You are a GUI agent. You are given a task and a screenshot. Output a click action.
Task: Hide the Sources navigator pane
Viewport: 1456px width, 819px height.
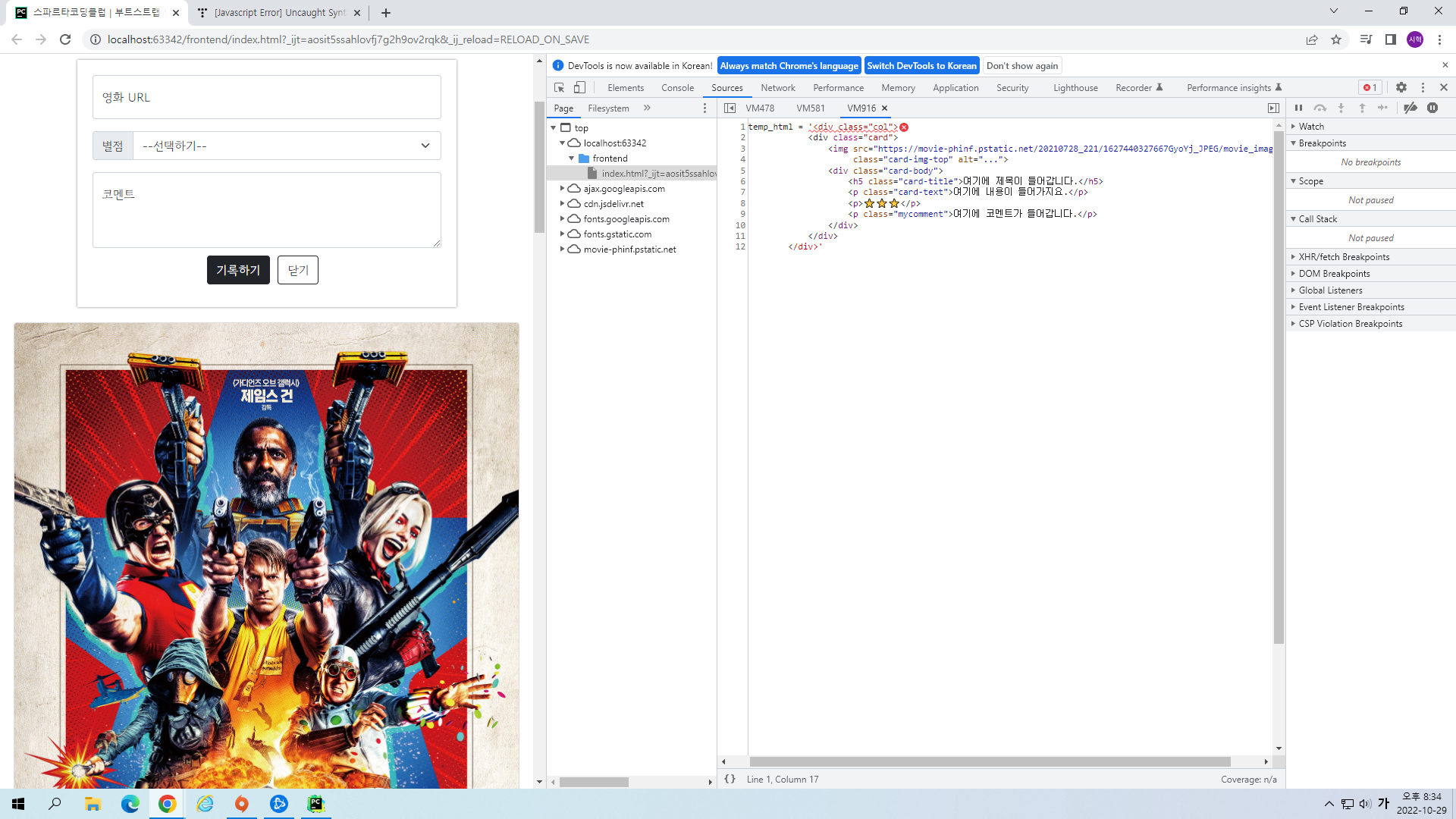tap(730, 108)
